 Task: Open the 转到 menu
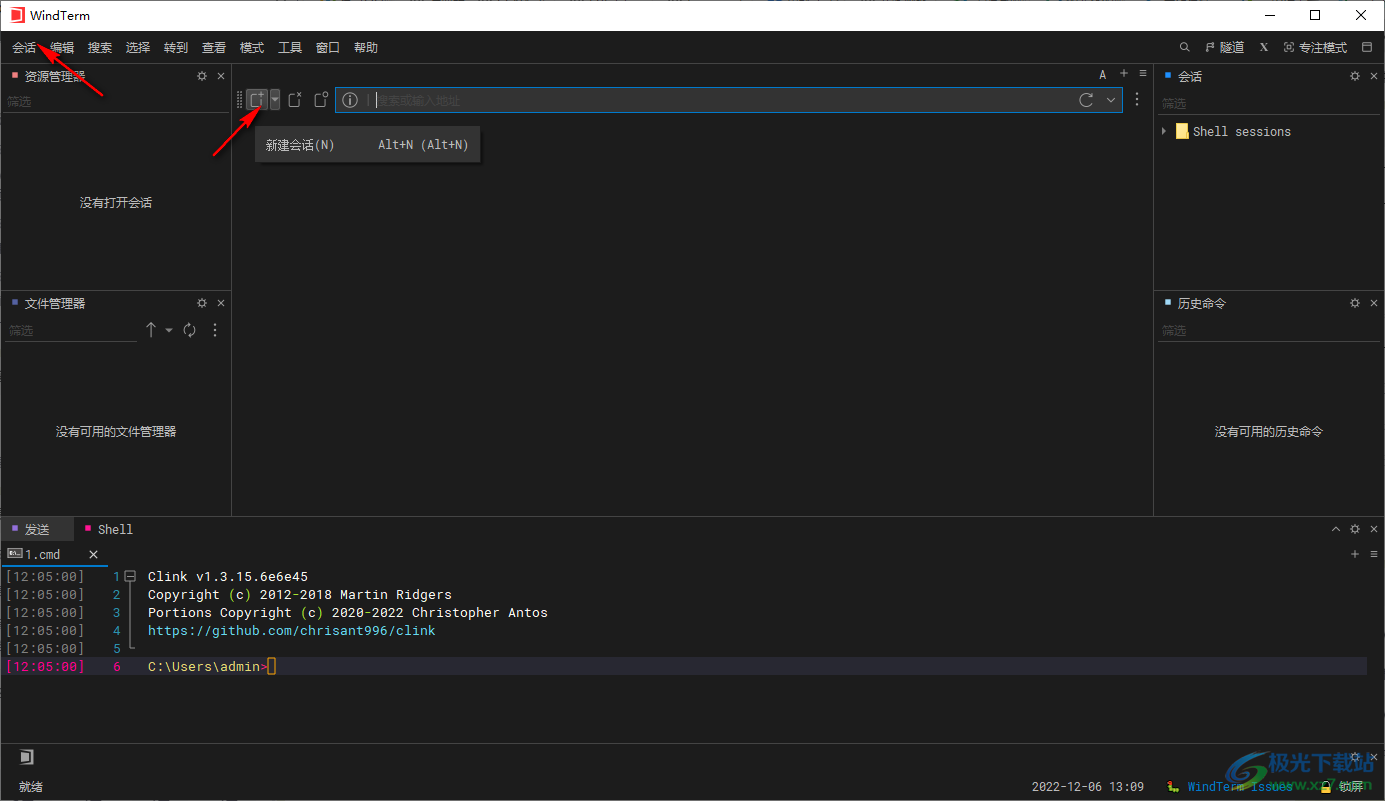[x=176, y=48]
